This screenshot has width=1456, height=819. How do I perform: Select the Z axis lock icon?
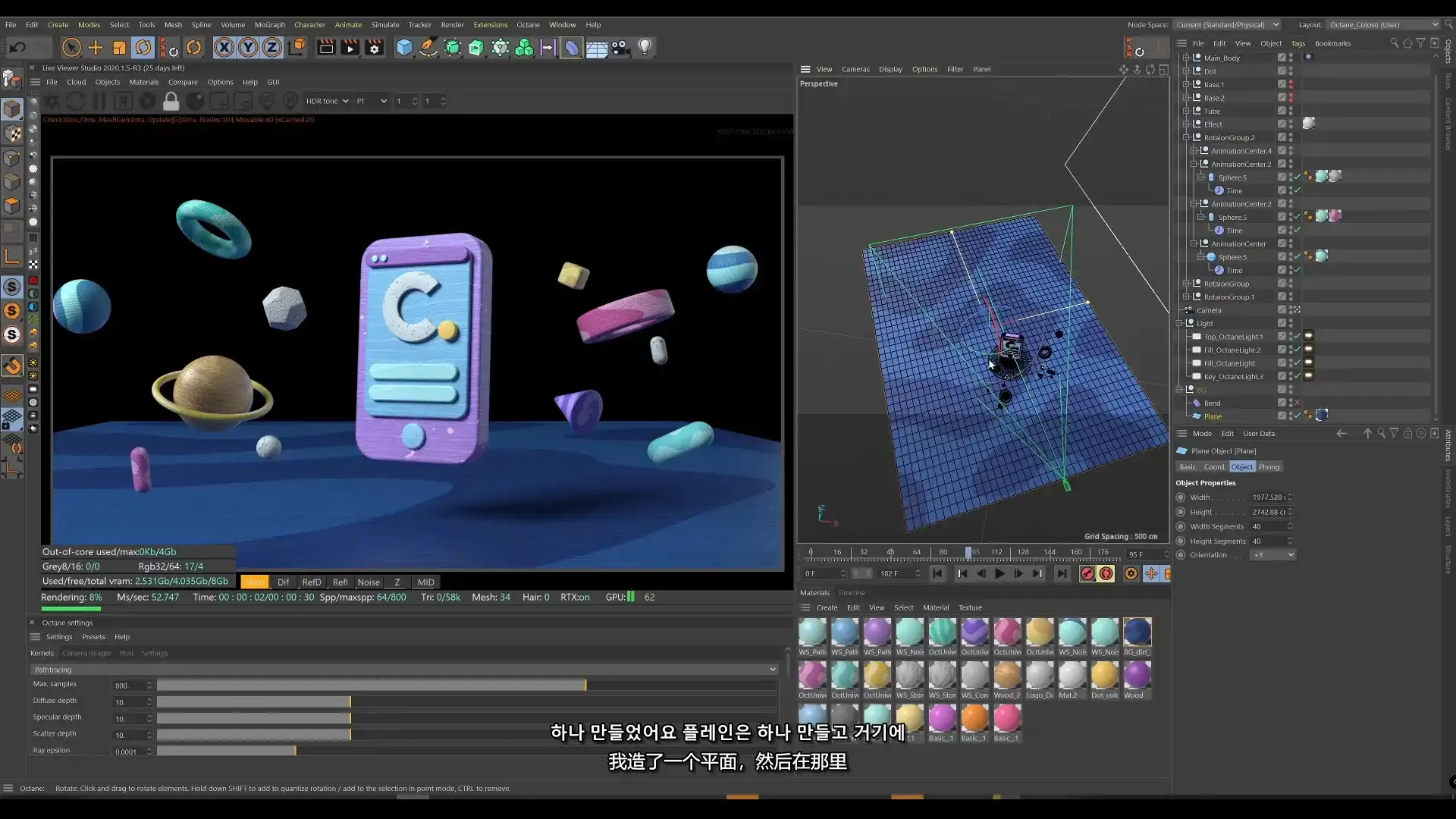[271, 47]
